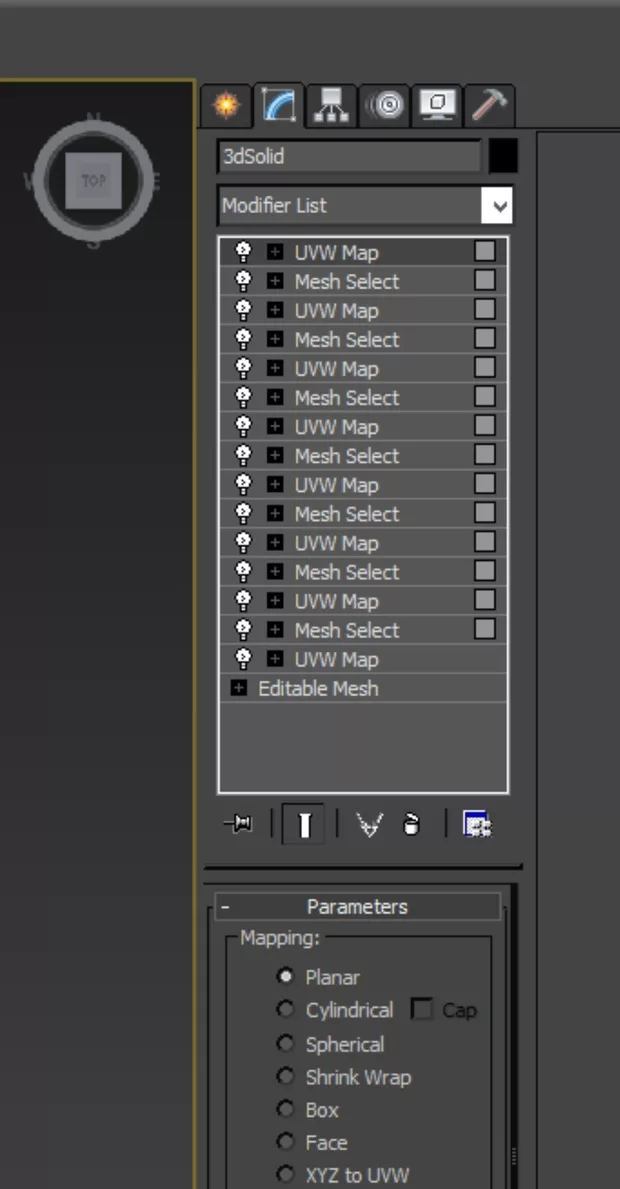Select the topmost Mesh Select modifier
The image size is (620, 1189).
coord(346,282)
